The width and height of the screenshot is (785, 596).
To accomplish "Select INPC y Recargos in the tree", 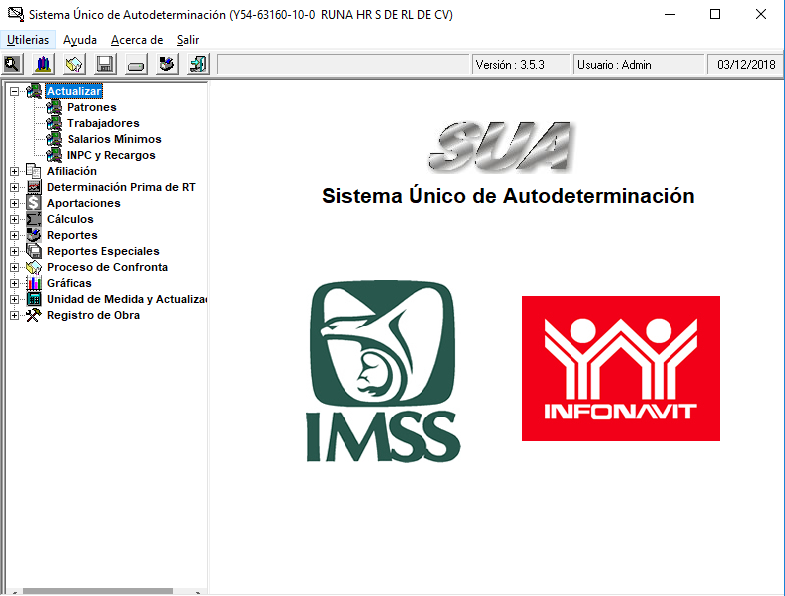I will pyautogui.click(x=111, y=155).
